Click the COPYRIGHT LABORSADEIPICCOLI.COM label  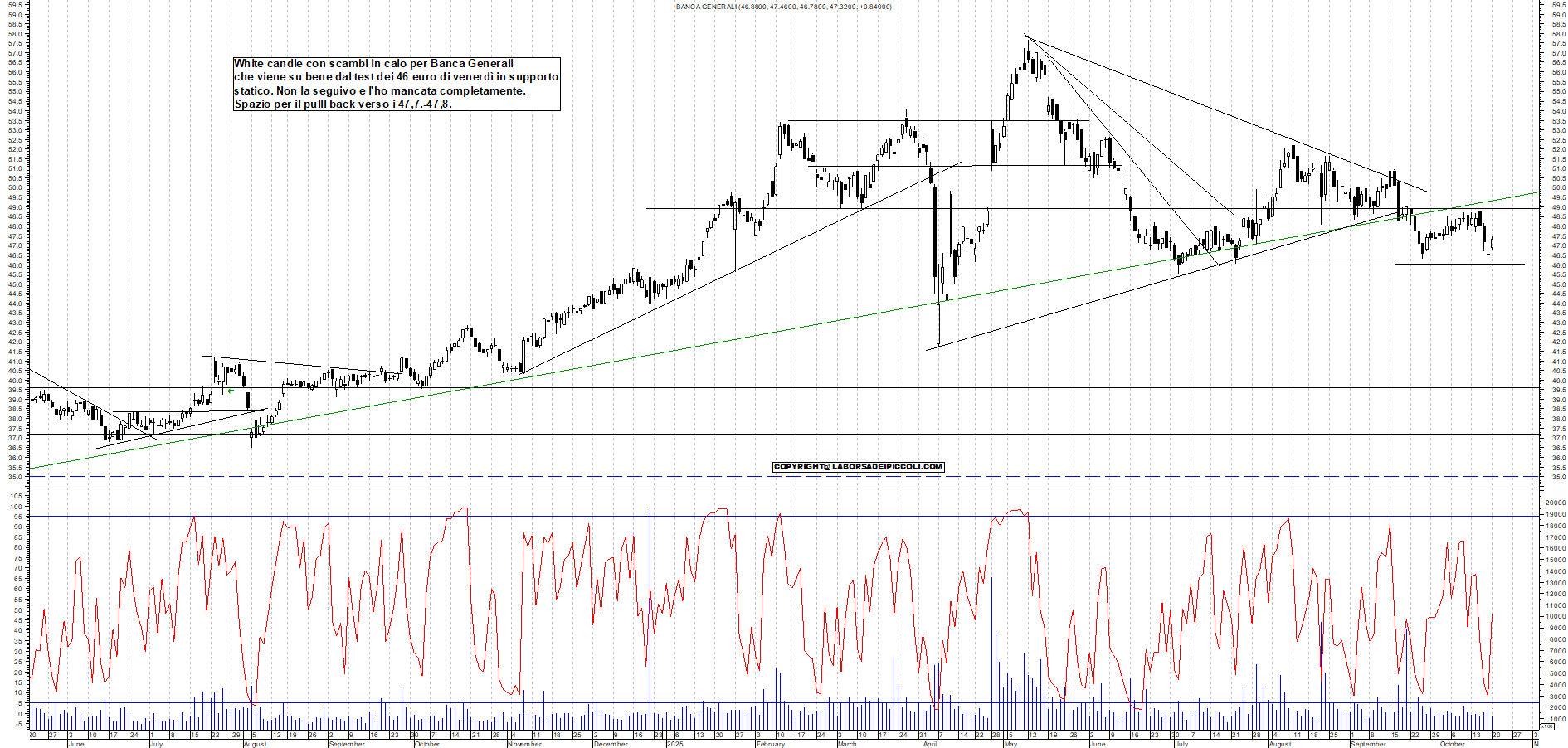(x=858, y=467)
